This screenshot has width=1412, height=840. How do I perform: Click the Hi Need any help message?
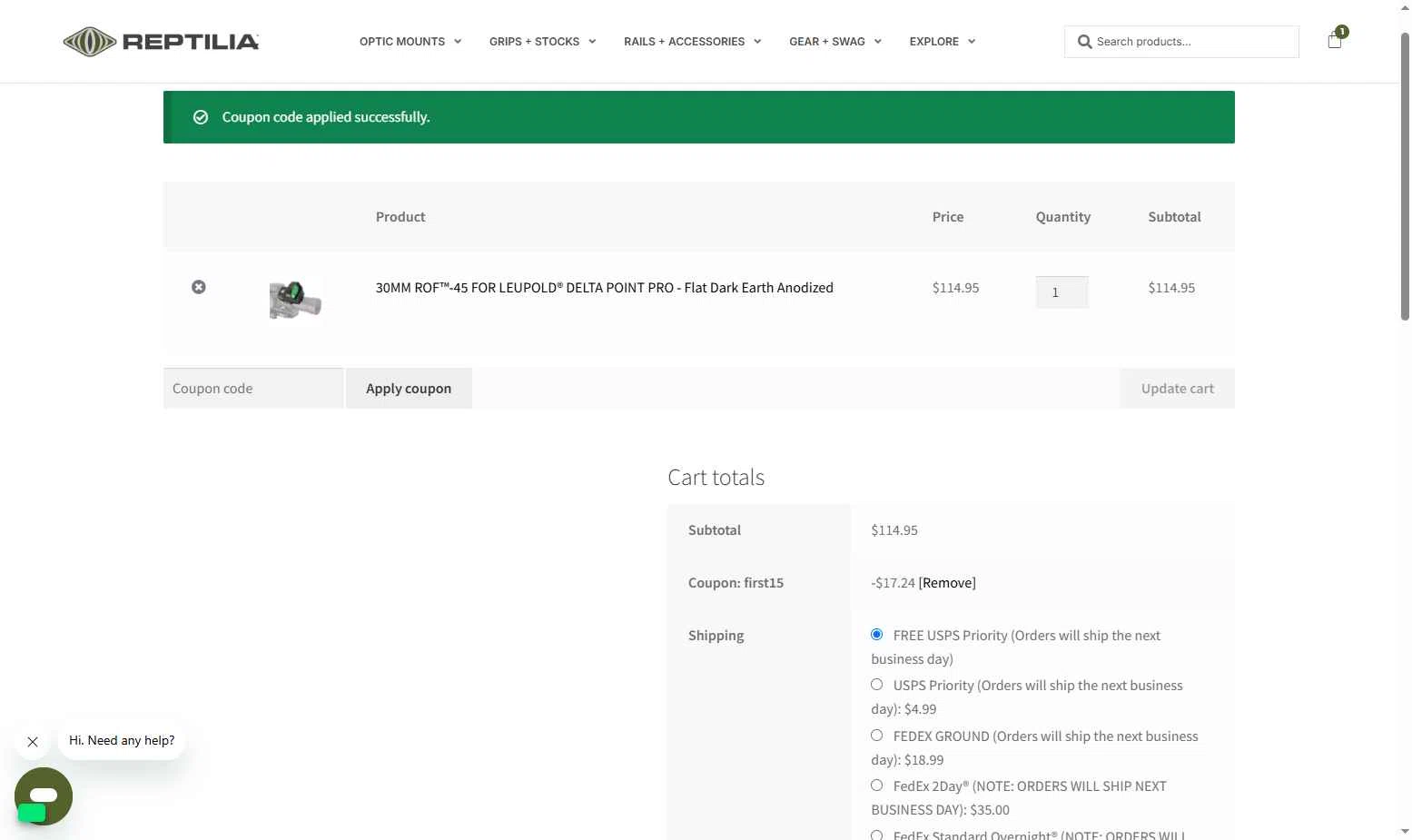point(122,741)
